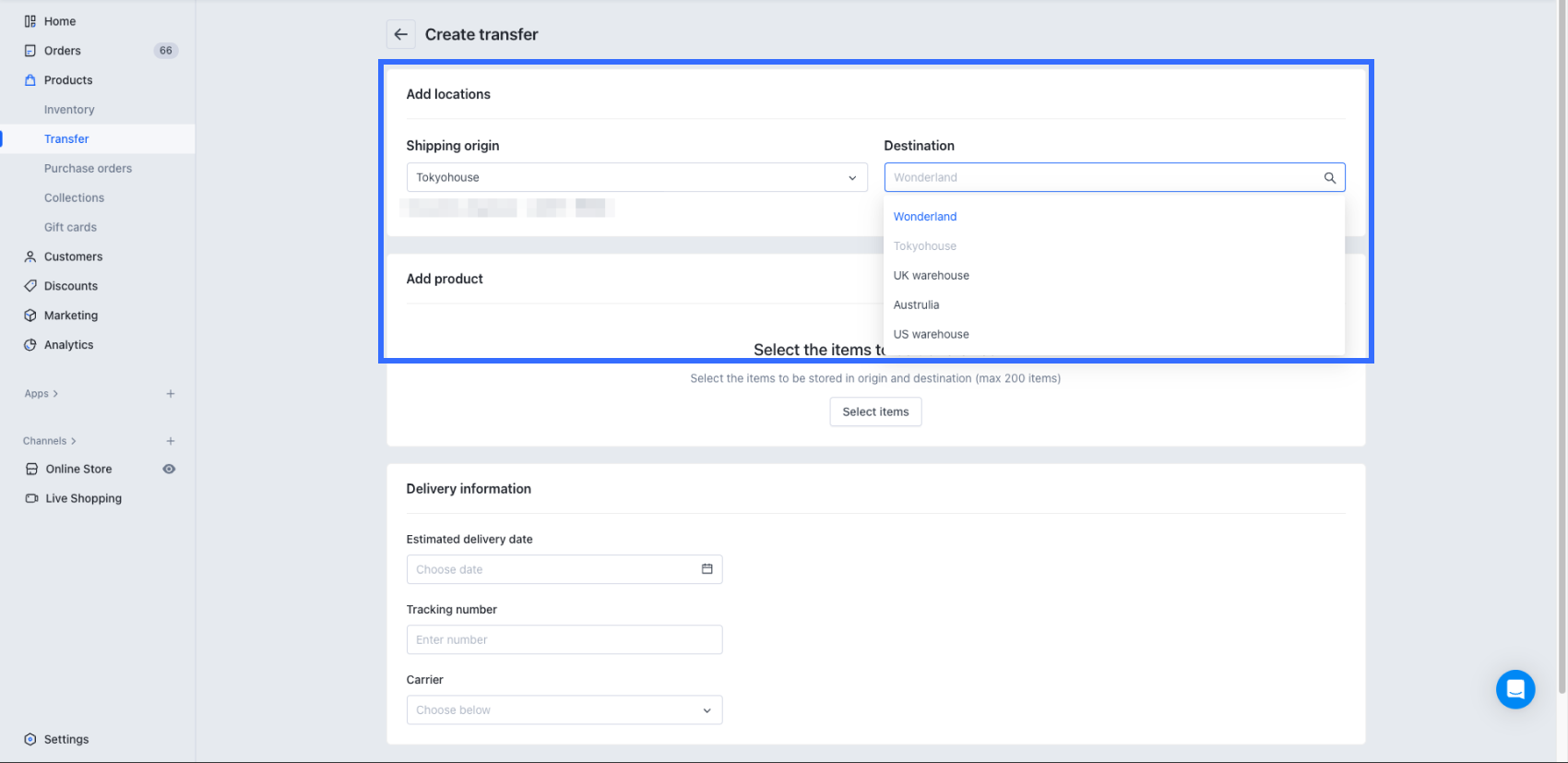1568x763 pixels.
Task: Select UK warehouse from destination list
Action: [931, 276]
